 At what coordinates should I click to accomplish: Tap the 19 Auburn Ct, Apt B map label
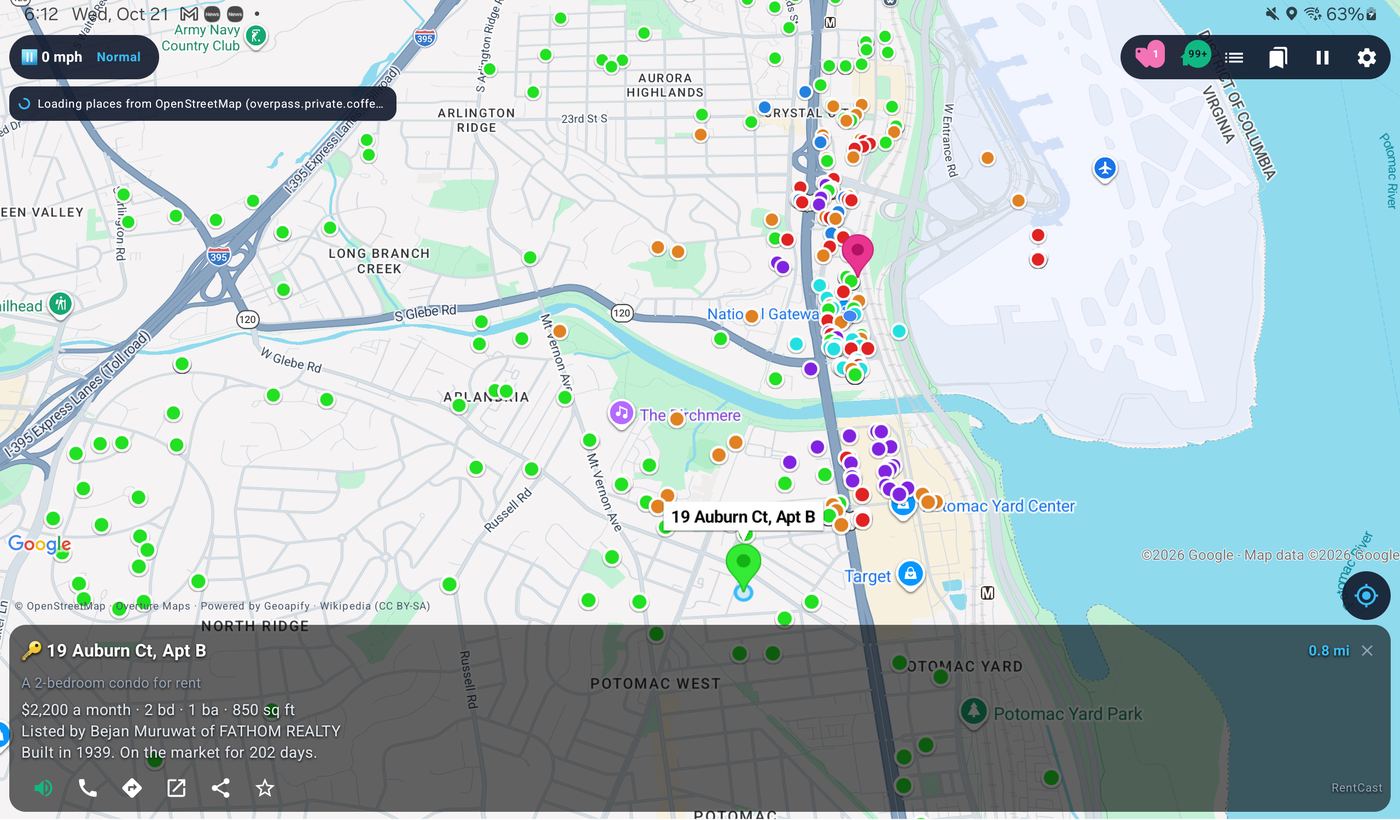pos(743,517)
